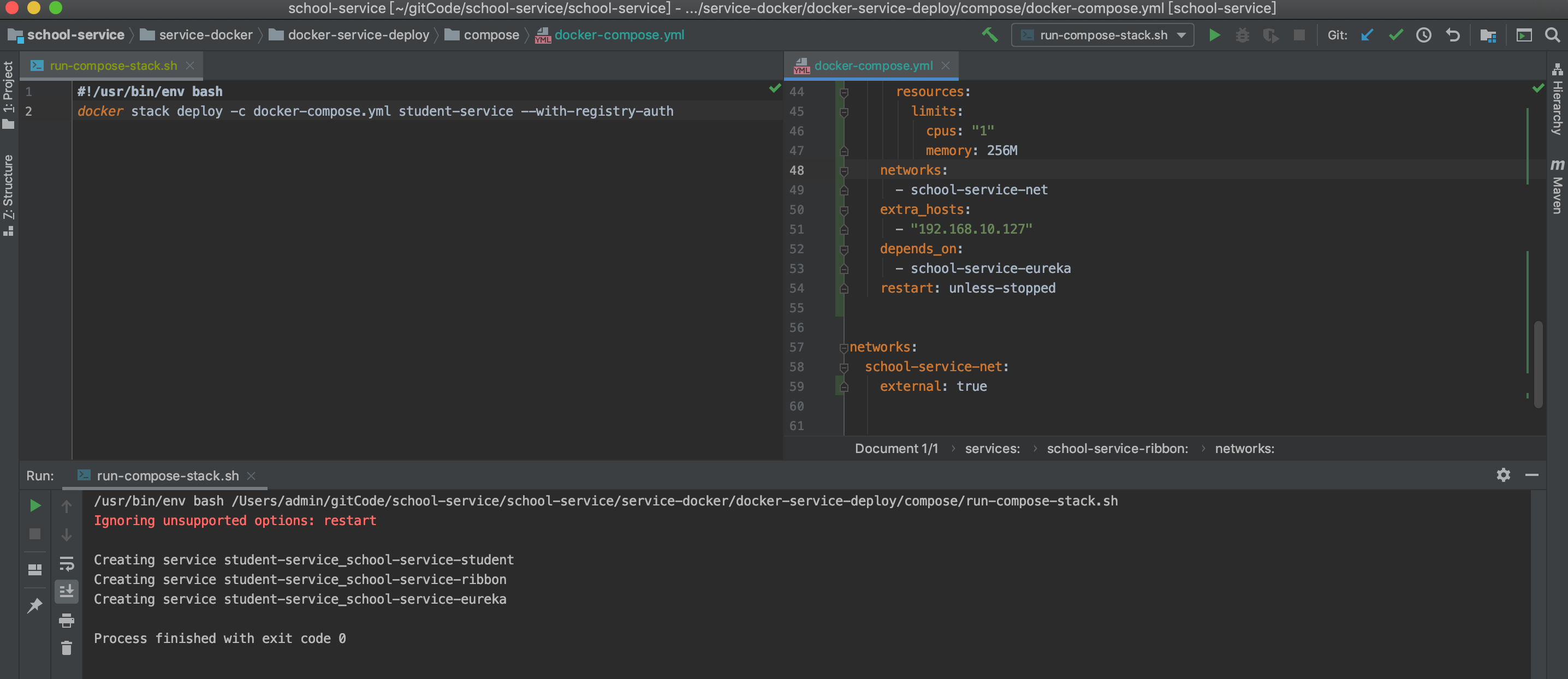Click Document 1/1 in breadcrumb bar
The width and height of the screenshot is (1568, 679).
896,449
